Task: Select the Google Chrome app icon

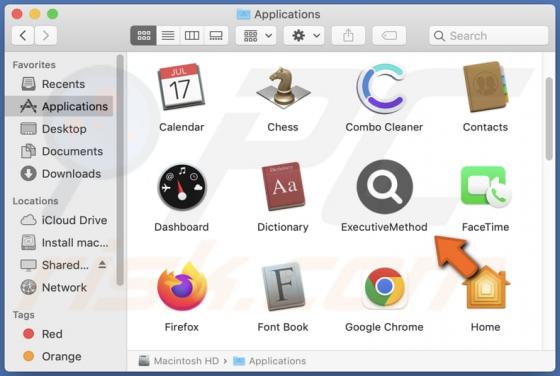Action: tap(384, 287)
